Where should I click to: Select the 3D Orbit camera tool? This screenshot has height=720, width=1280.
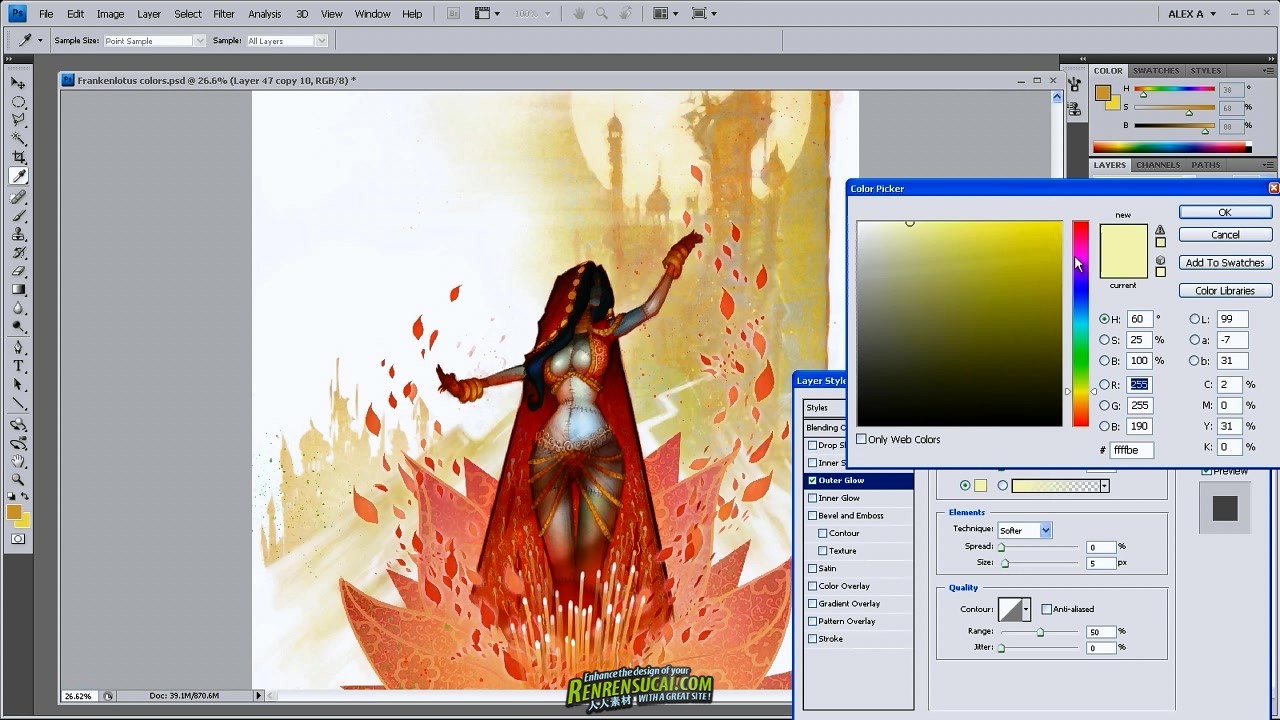(x=18, y=443)
